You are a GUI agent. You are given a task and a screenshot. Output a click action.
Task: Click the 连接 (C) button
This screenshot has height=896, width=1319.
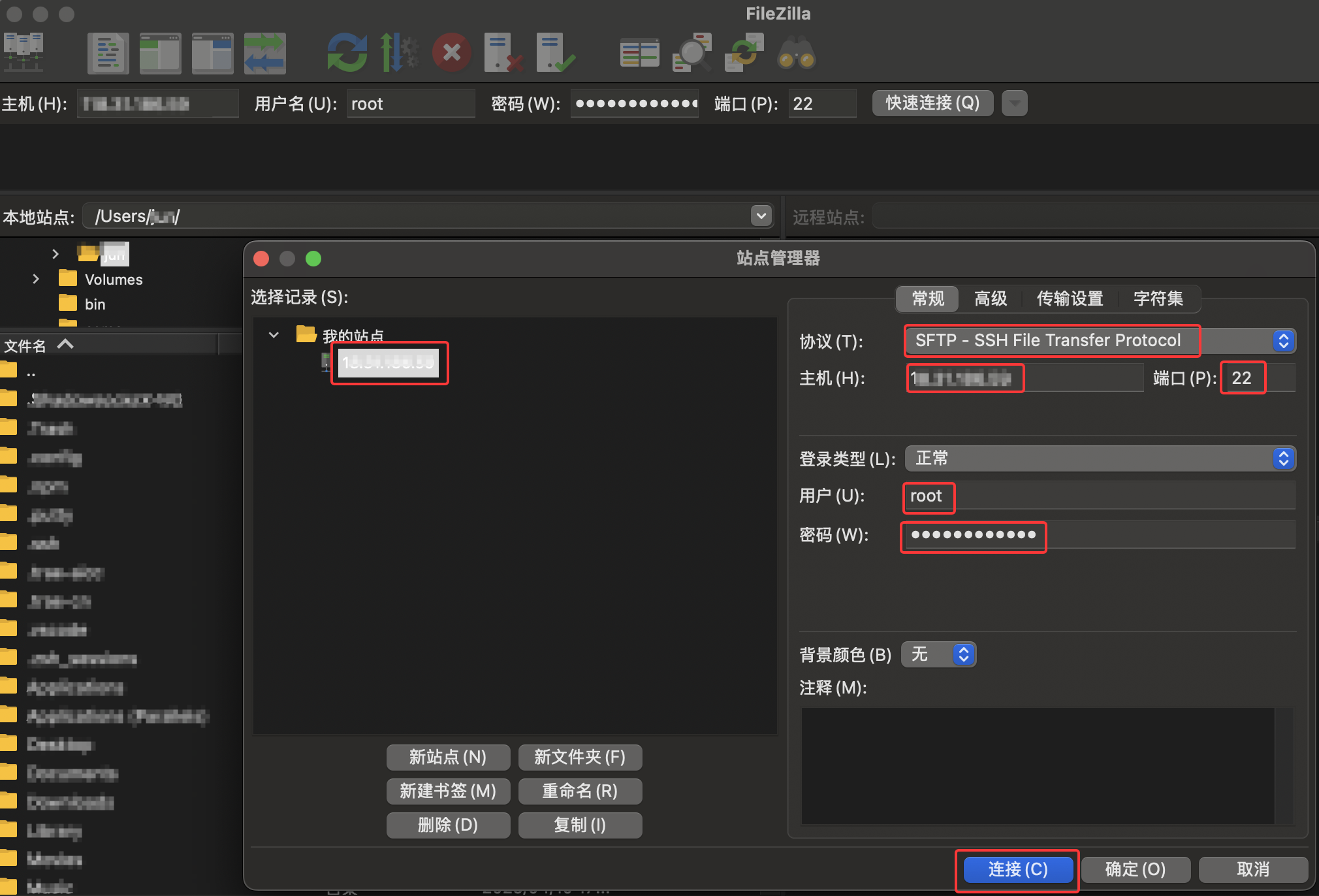[1018, 870]
